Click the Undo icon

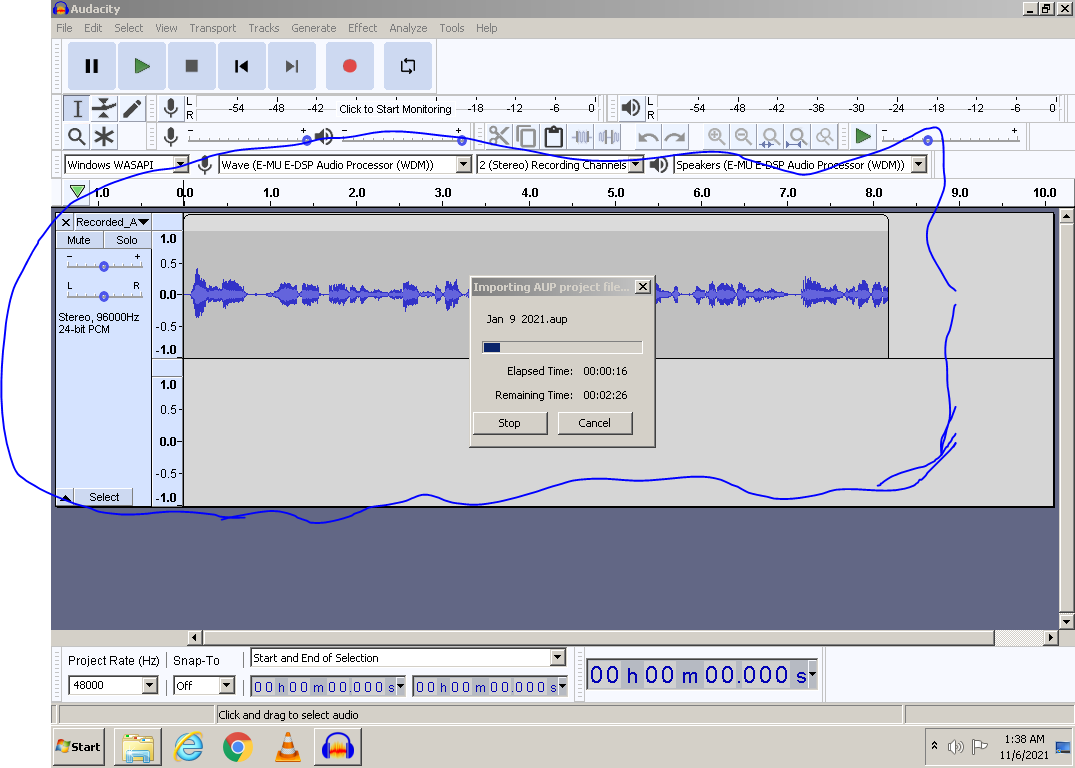tap(646, 136)
